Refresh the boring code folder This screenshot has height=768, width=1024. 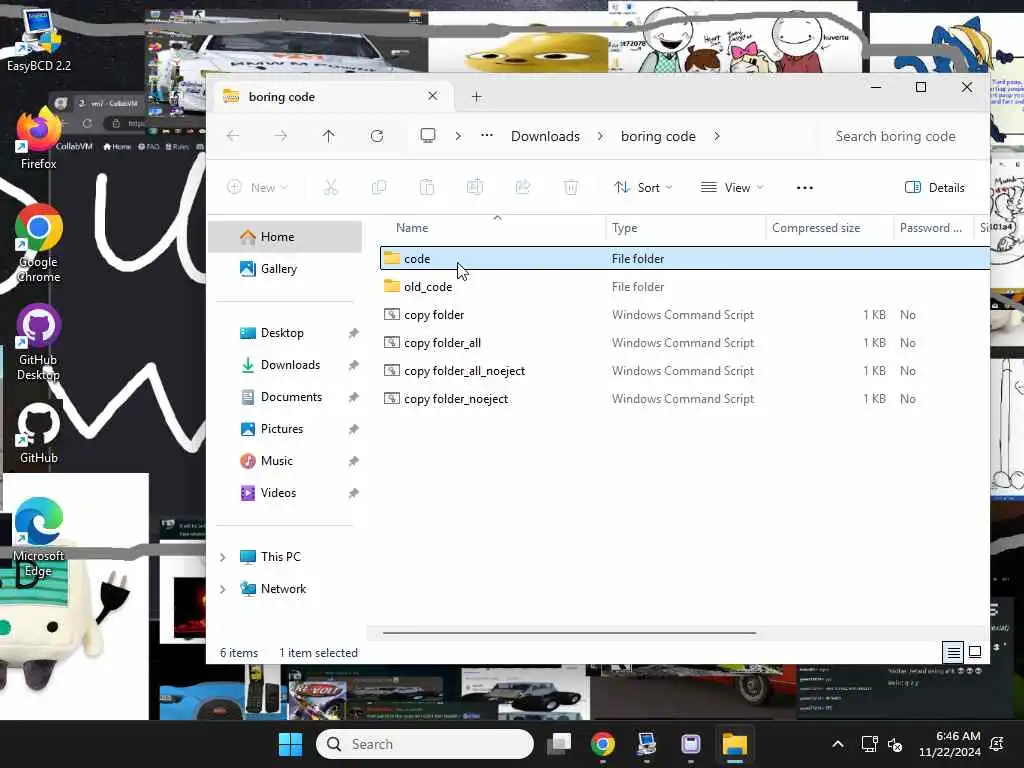pyautogui.click(x=377, y=136)
